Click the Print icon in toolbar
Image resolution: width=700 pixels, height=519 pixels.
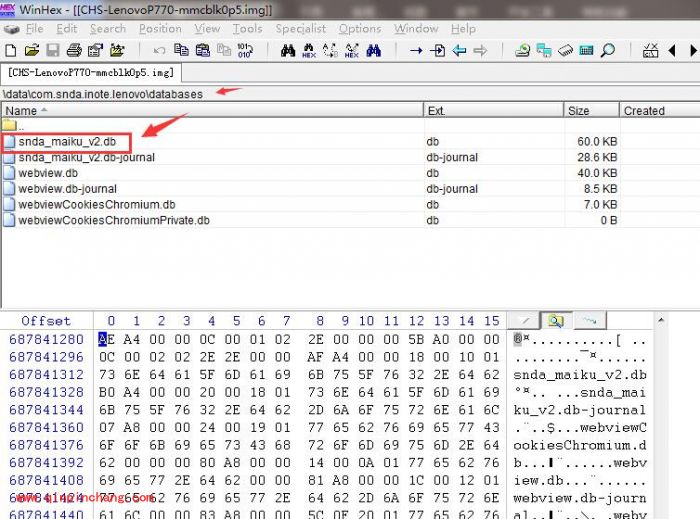(73, 50)
